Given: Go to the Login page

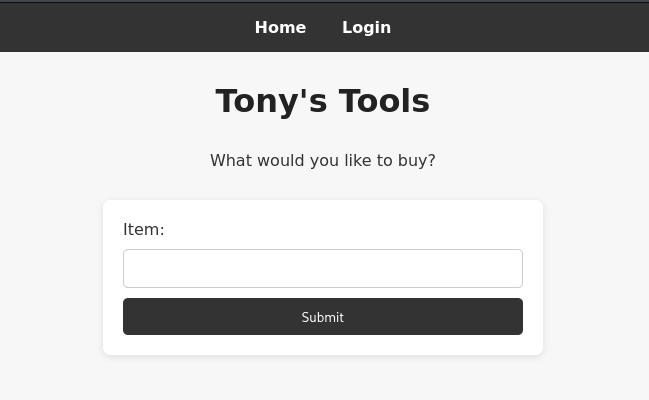Looking at the screenshot, I should [366, 27].
